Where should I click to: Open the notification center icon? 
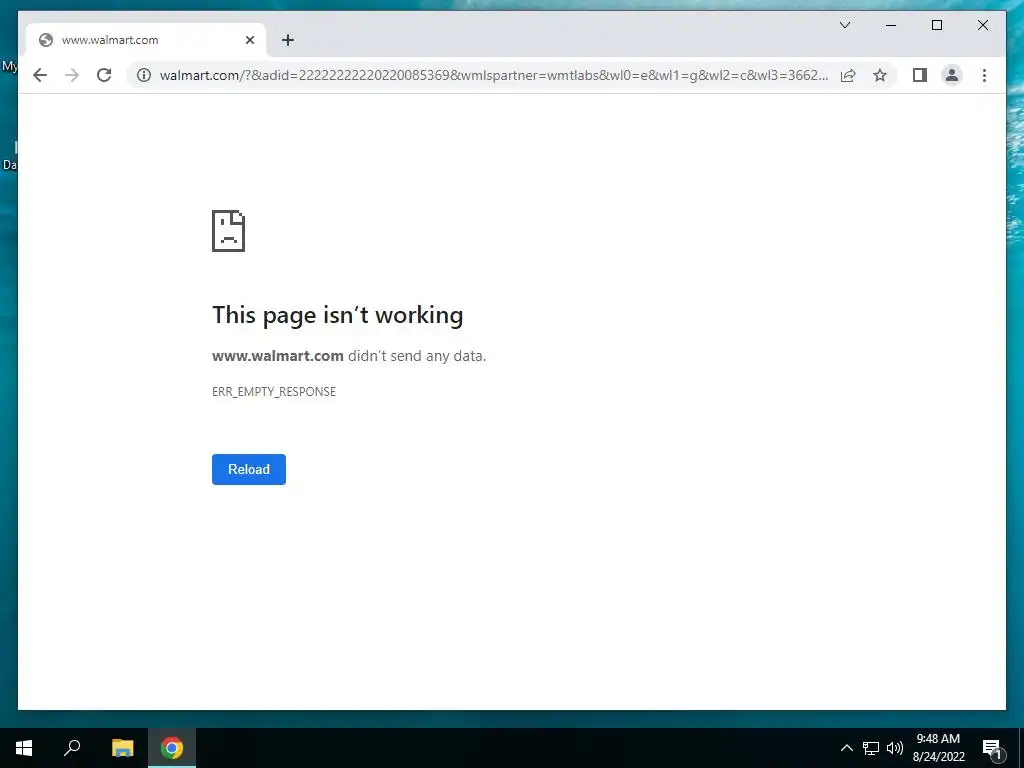tap(992, 748)
